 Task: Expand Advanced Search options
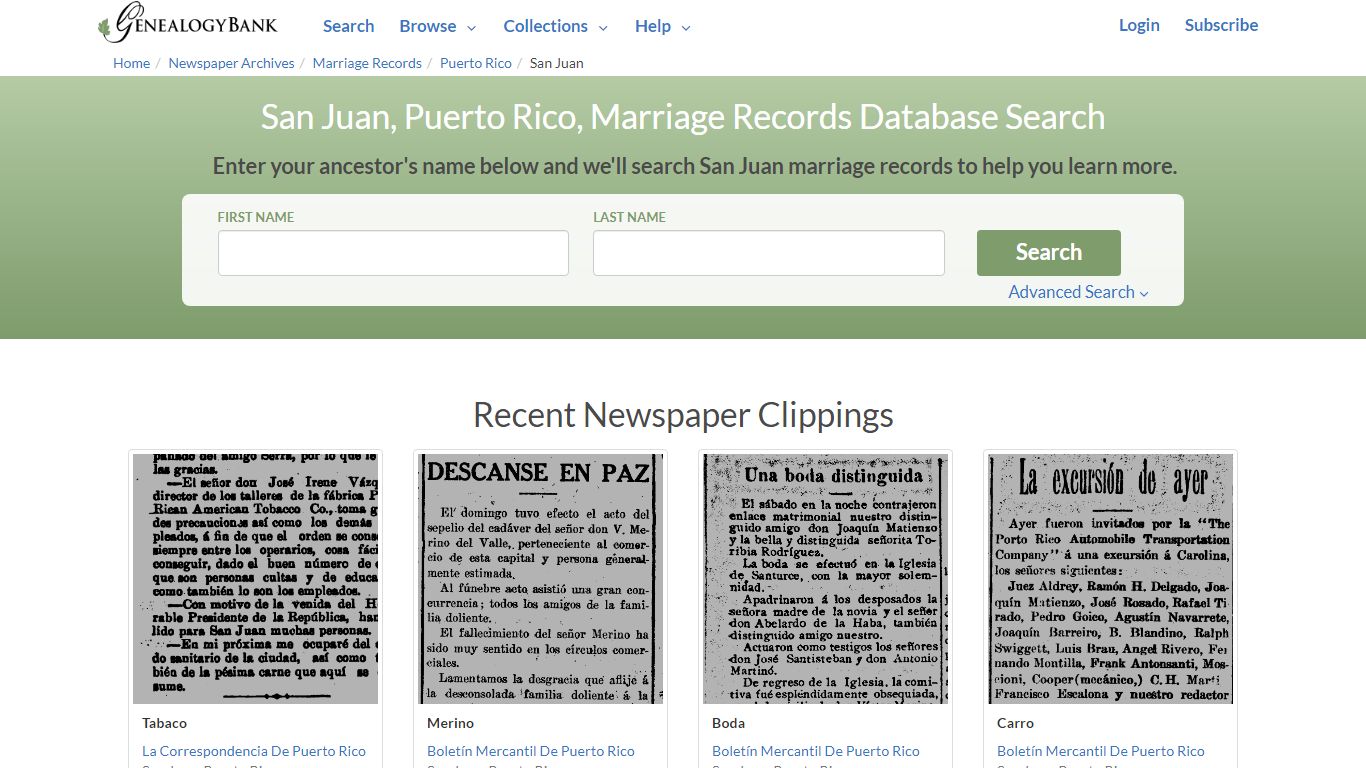1078,292
